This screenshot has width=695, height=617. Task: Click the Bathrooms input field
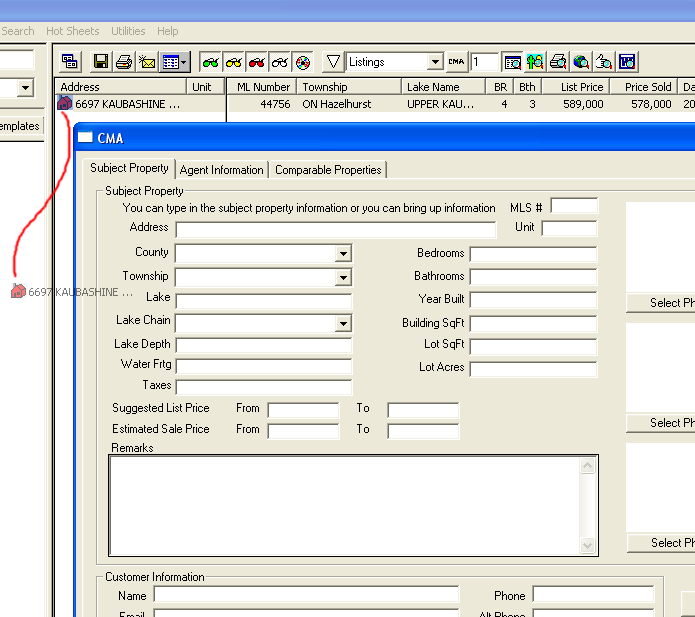(x=533, y=277)
